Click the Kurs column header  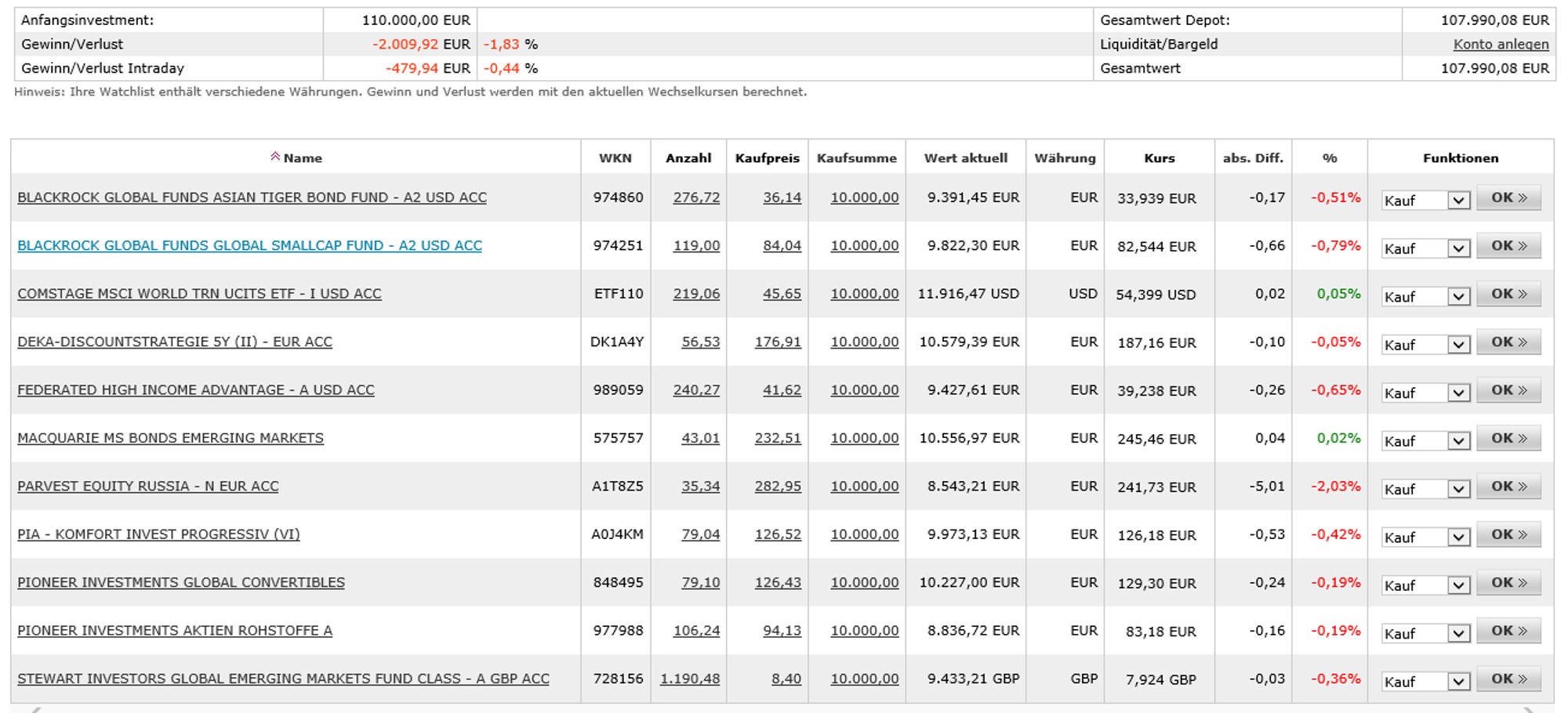[1159, 158]
